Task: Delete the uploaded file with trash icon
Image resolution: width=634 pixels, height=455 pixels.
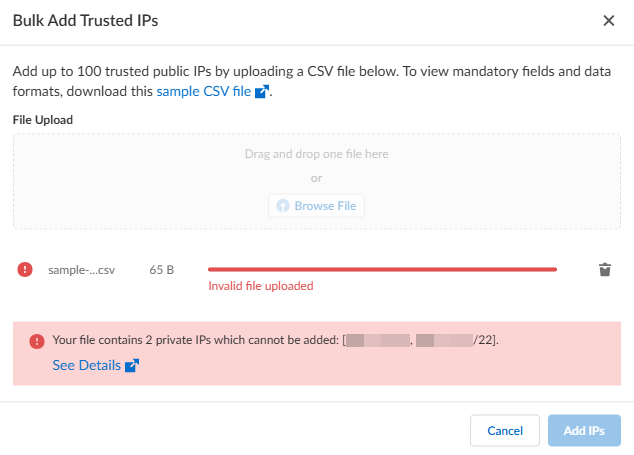Action: (604, 269)
